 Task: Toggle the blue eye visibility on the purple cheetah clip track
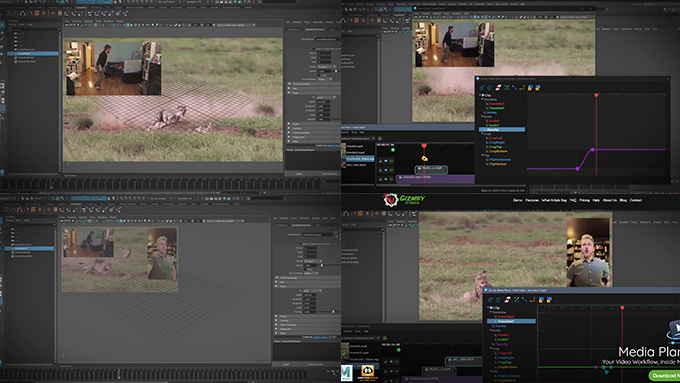(x=386, y=178)
